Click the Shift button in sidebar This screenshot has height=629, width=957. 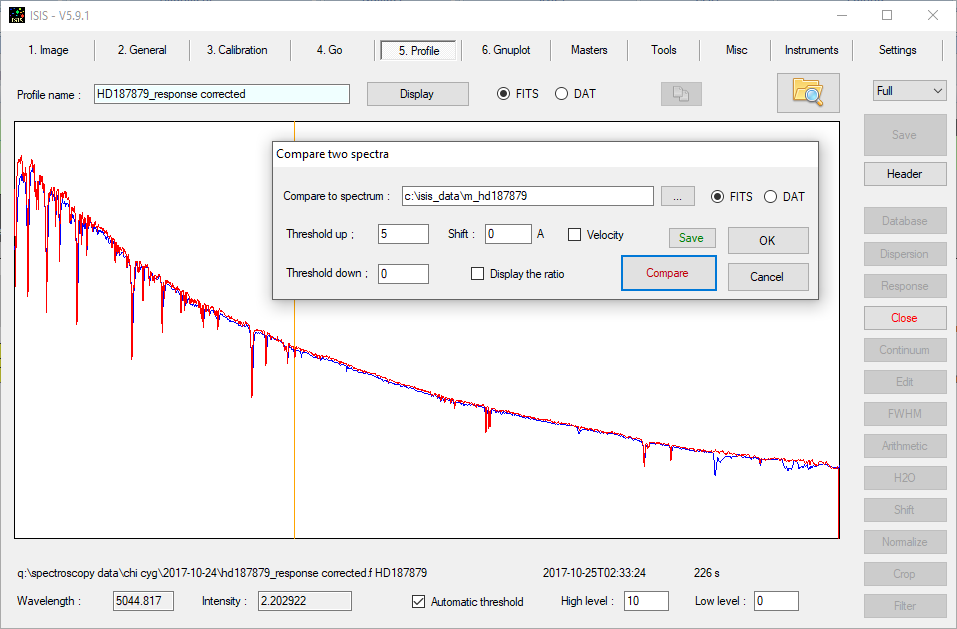pos(905,509)
